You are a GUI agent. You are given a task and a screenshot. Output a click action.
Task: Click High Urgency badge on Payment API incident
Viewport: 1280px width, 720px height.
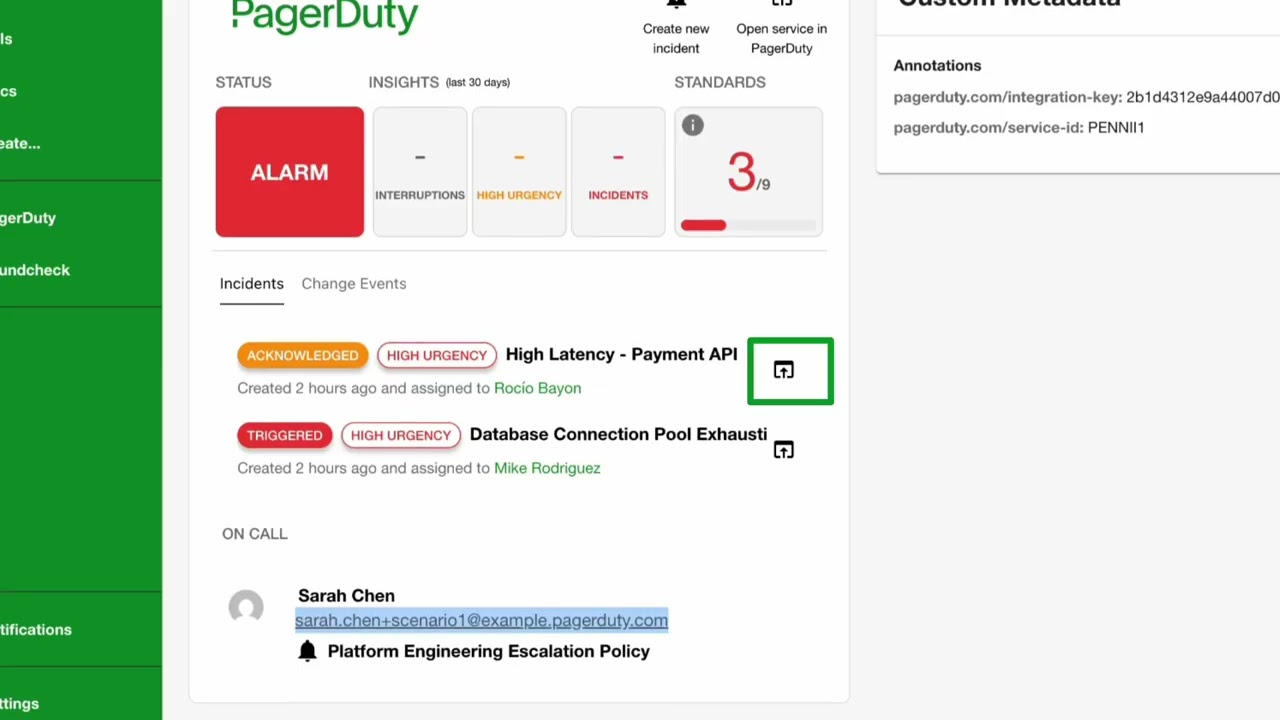click(x=437, y=355)
